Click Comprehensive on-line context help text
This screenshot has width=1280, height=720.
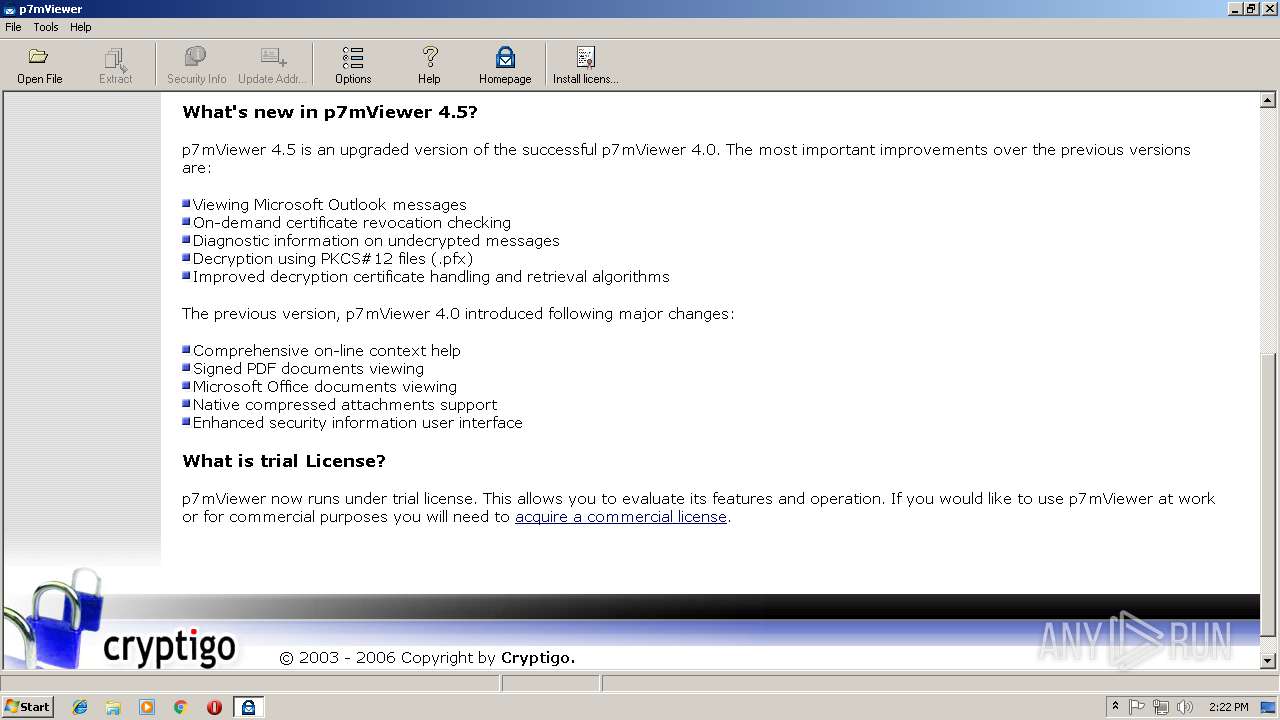click(x=326, y=351)
